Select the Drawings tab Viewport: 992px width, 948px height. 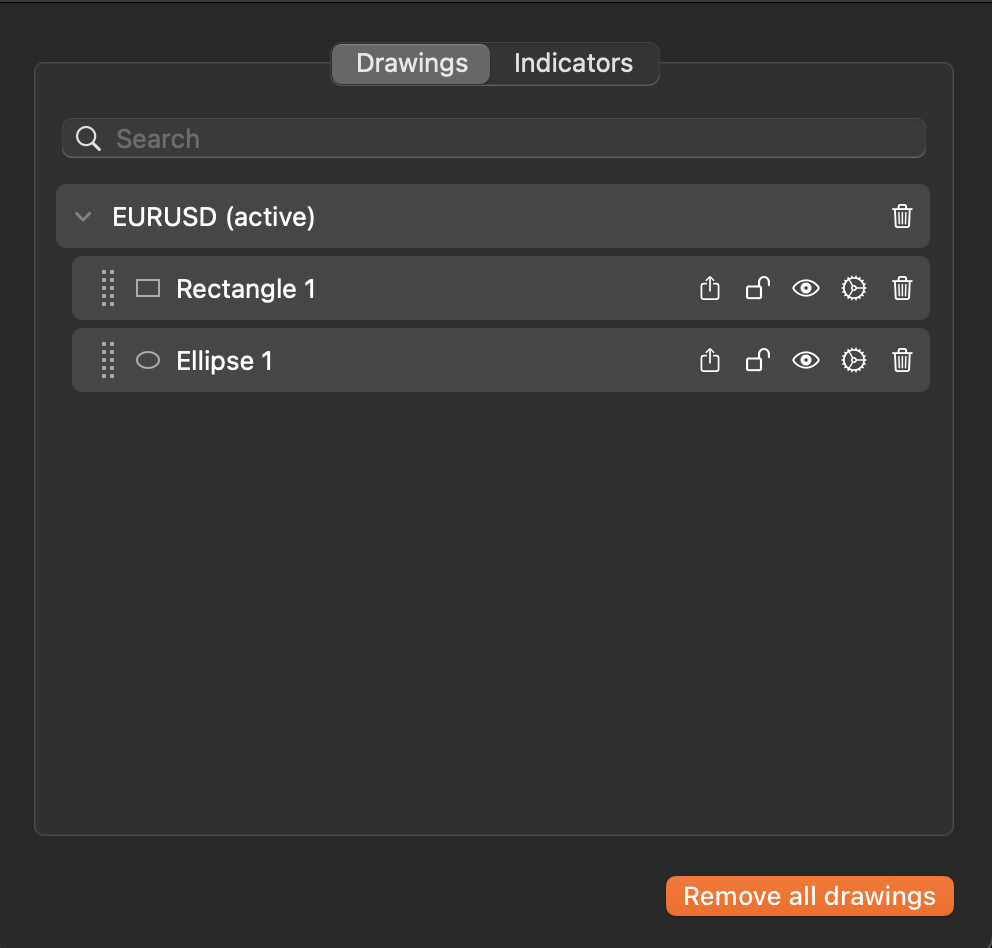[x=412, y=64]
